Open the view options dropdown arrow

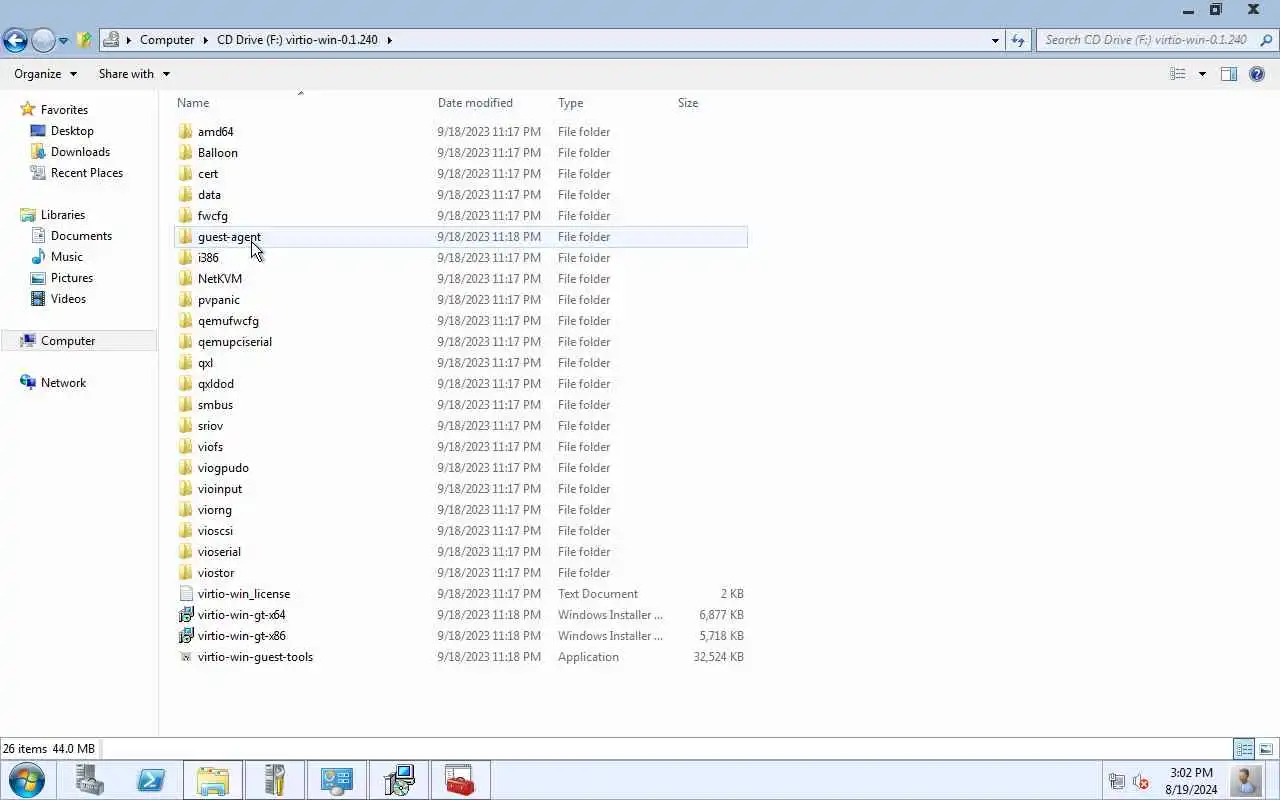[x=1202, y=74]
